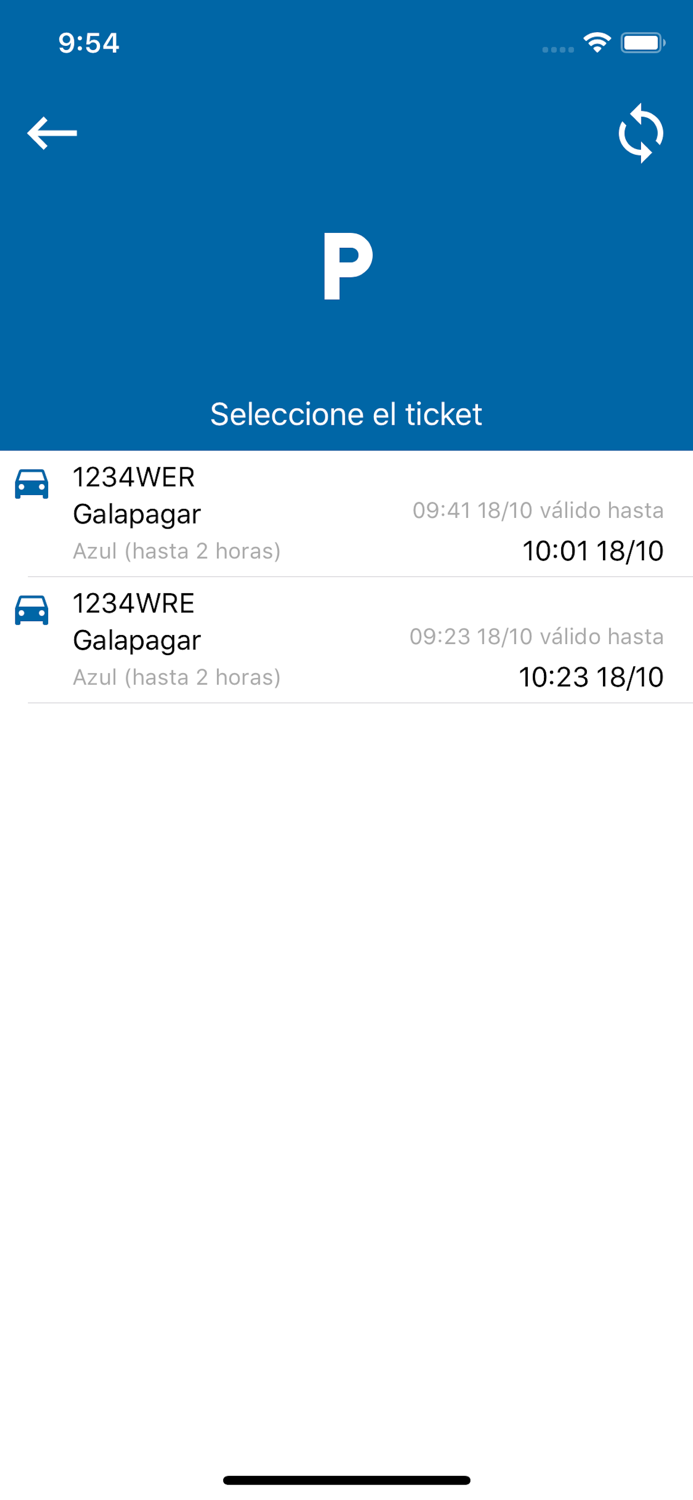Viewport: 693px width, 1500px height.
Task: Tap the cellular signal dots
Action: (557, 49)
